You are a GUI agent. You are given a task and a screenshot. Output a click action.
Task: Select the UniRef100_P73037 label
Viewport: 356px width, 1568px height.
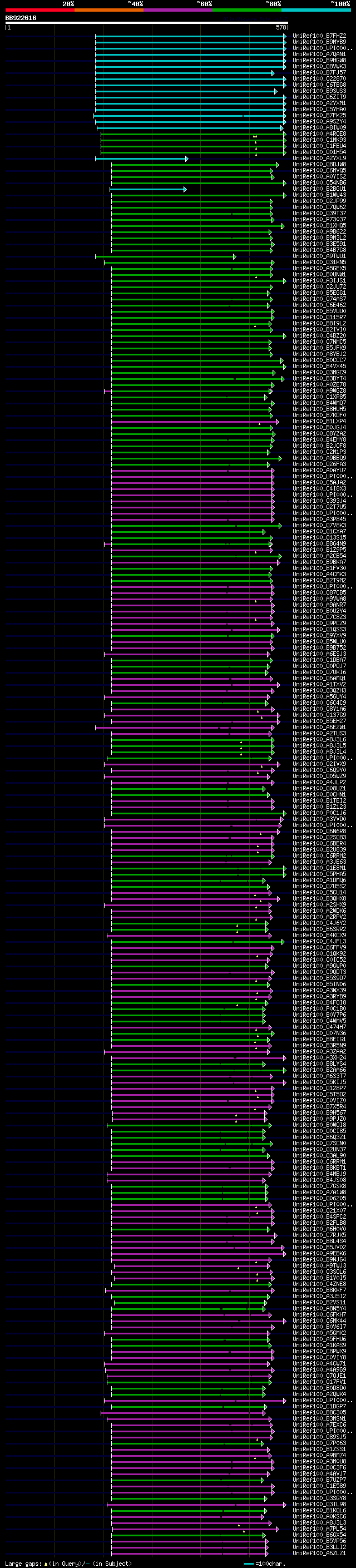pos(319,220)
